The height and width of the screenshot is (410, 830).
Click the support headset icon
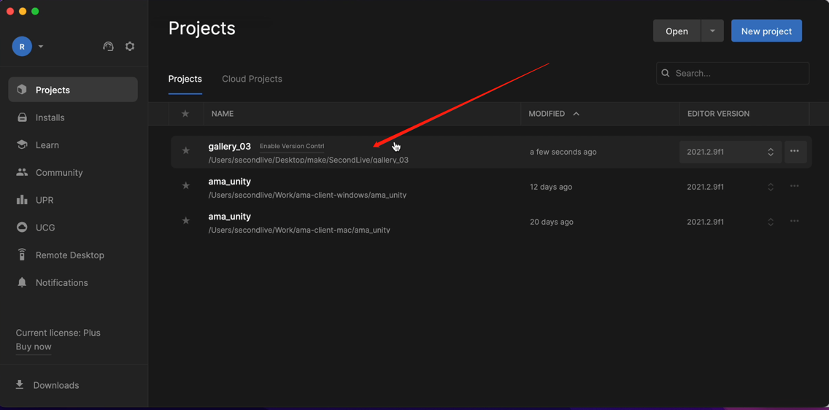tap(108, 46)
